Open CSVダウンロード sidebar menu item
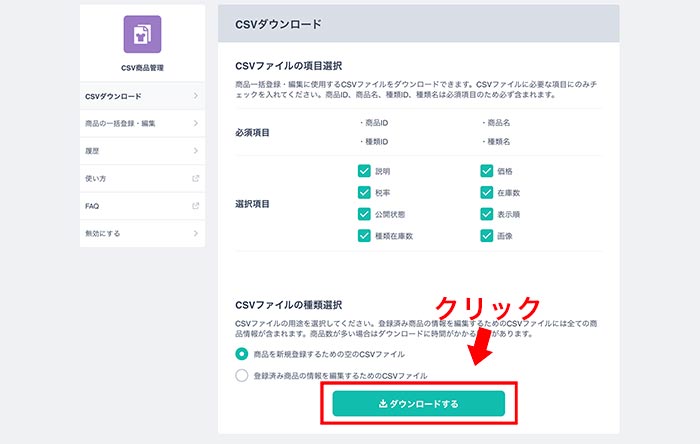 [142, 96]
